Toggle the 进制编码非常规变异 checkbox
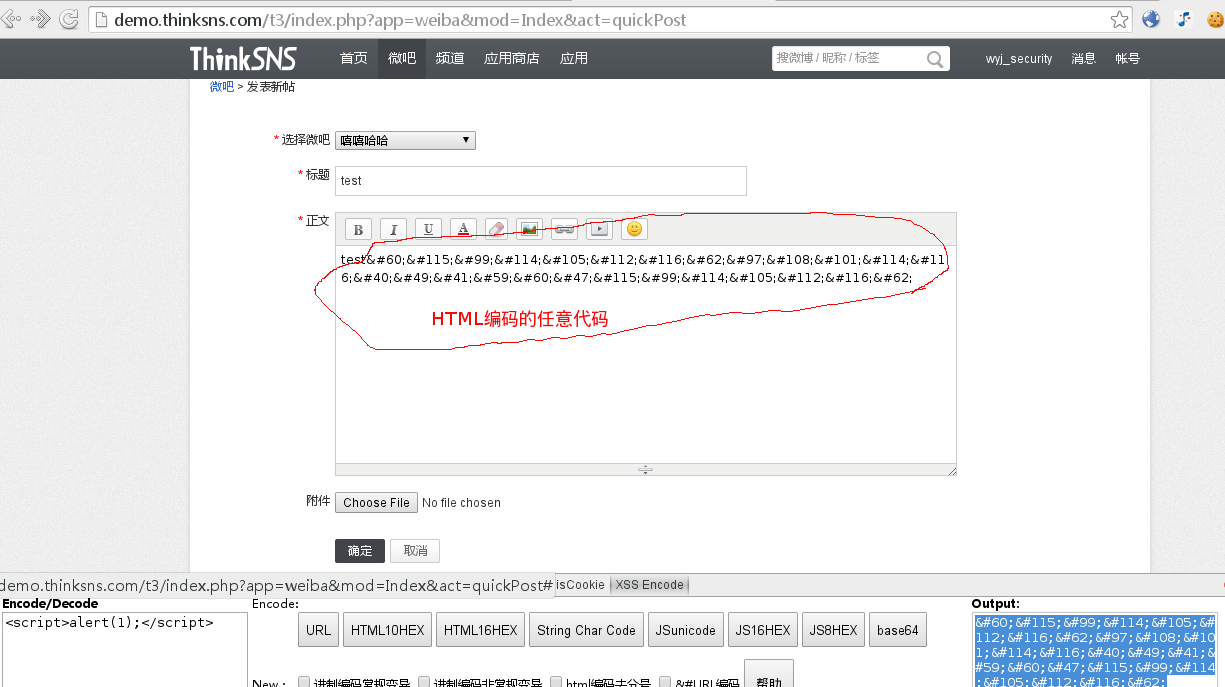Screen dimensions: 1225x687 tap(424, 682)
